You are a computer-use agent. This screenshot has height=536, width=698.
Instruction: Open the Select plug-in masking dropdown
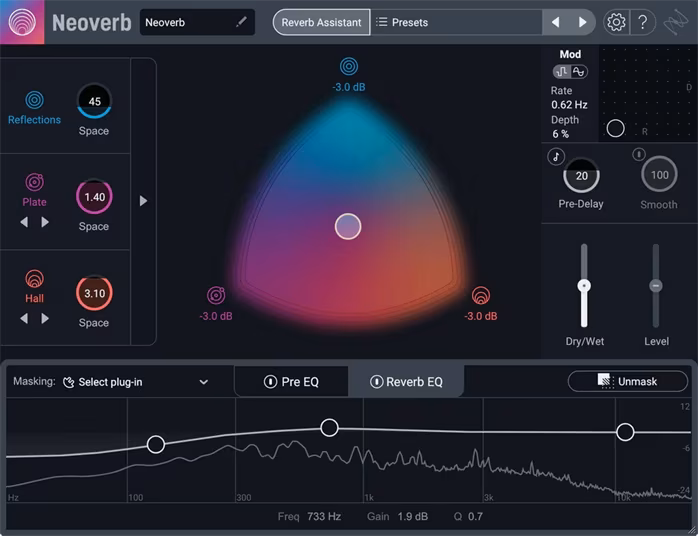tap(136, 382)
